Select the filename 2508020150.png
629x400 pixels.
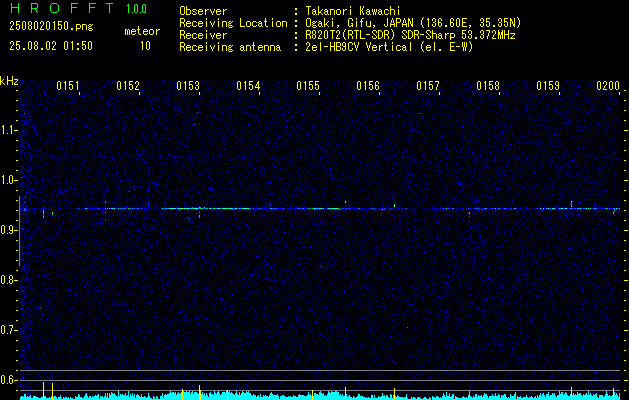coord(51,27)
